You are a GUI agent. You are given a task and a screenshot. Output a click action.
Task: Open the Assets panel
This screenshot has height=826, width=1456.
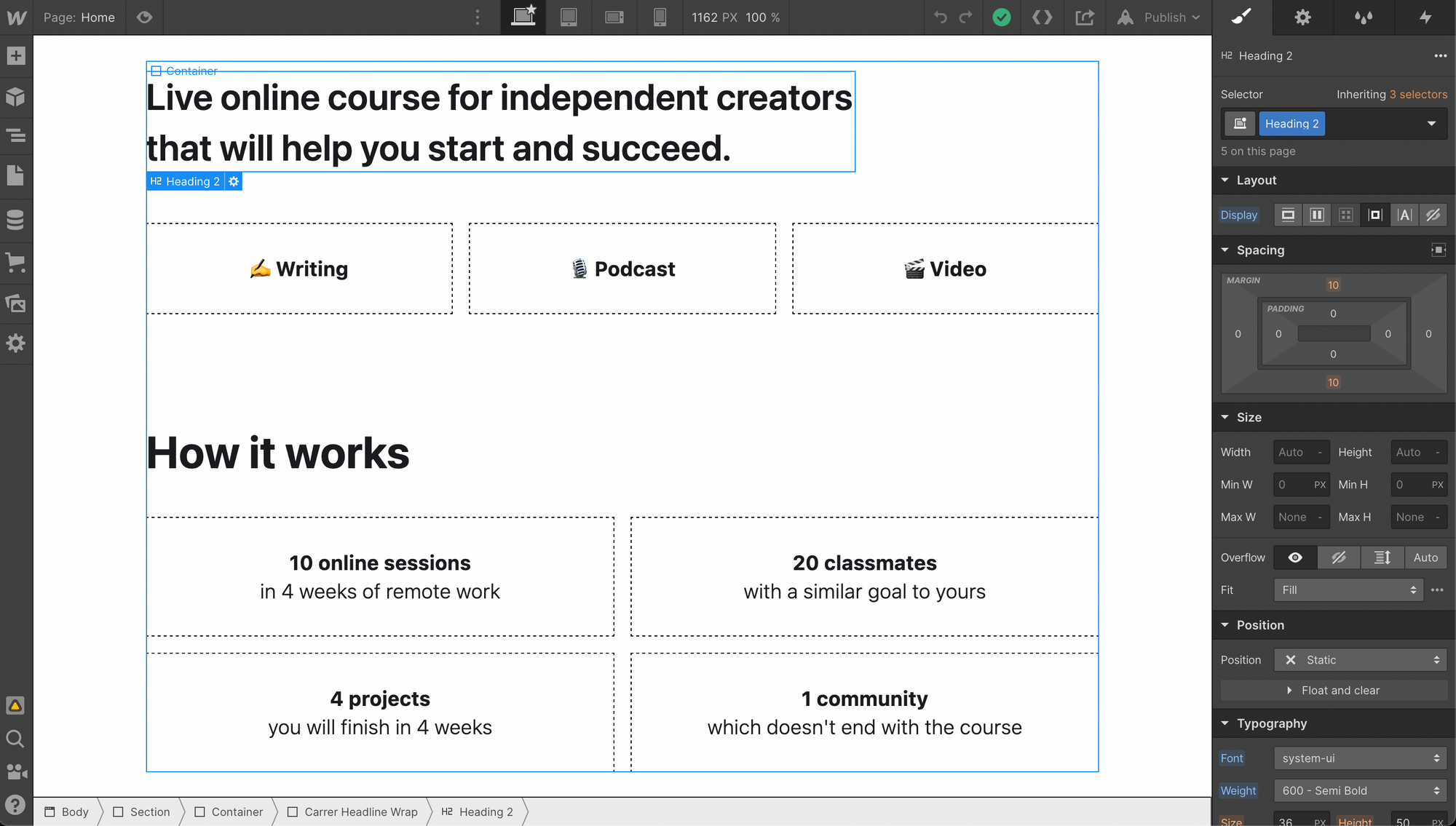click(x=16, y=303)
